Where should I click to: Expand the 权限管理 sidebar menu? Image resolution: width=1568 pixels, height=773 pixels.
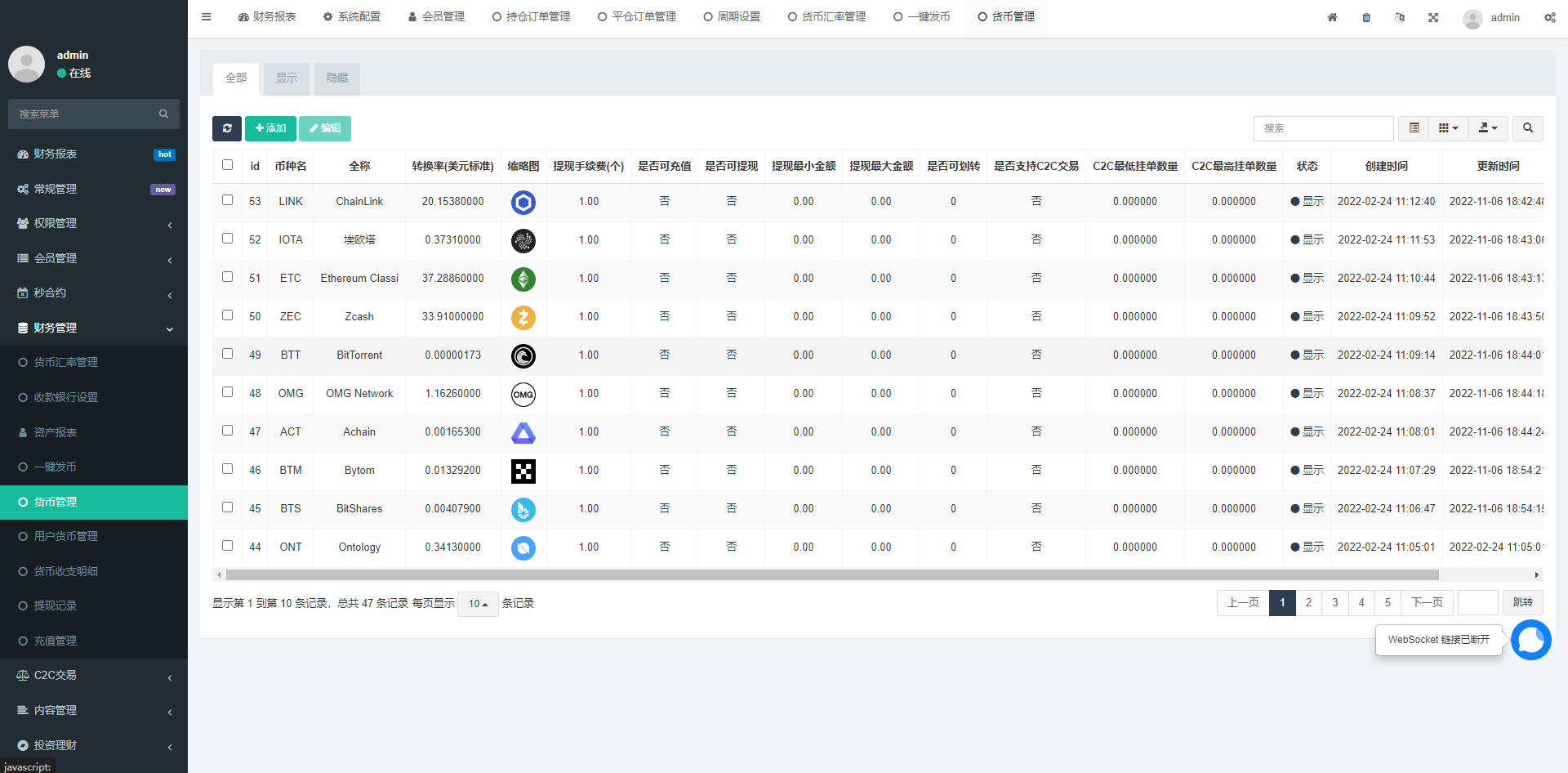pyautogui.click(x=94, y=223)
